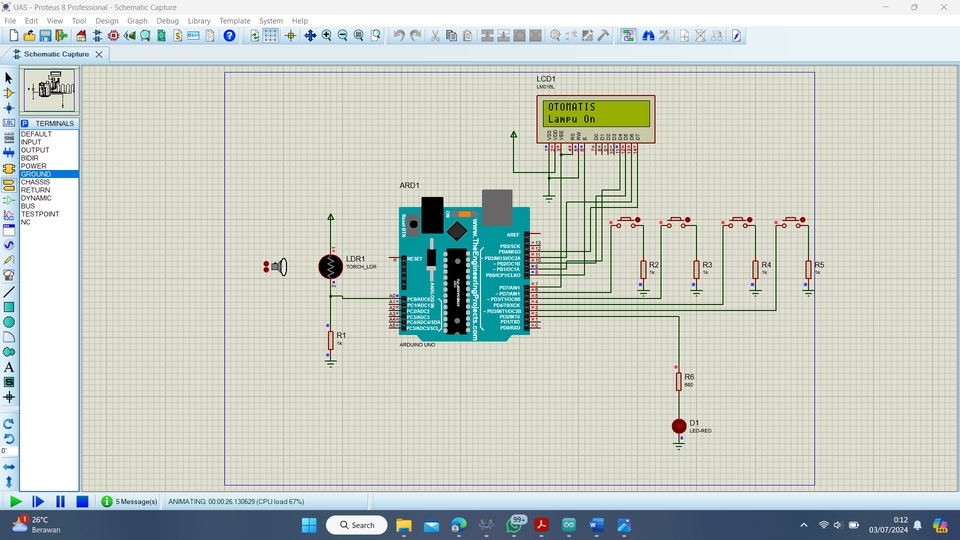Viewport: 960px width, 540px height.
Task: Open the 5 Message(s) log
Action: click(129, 501)
